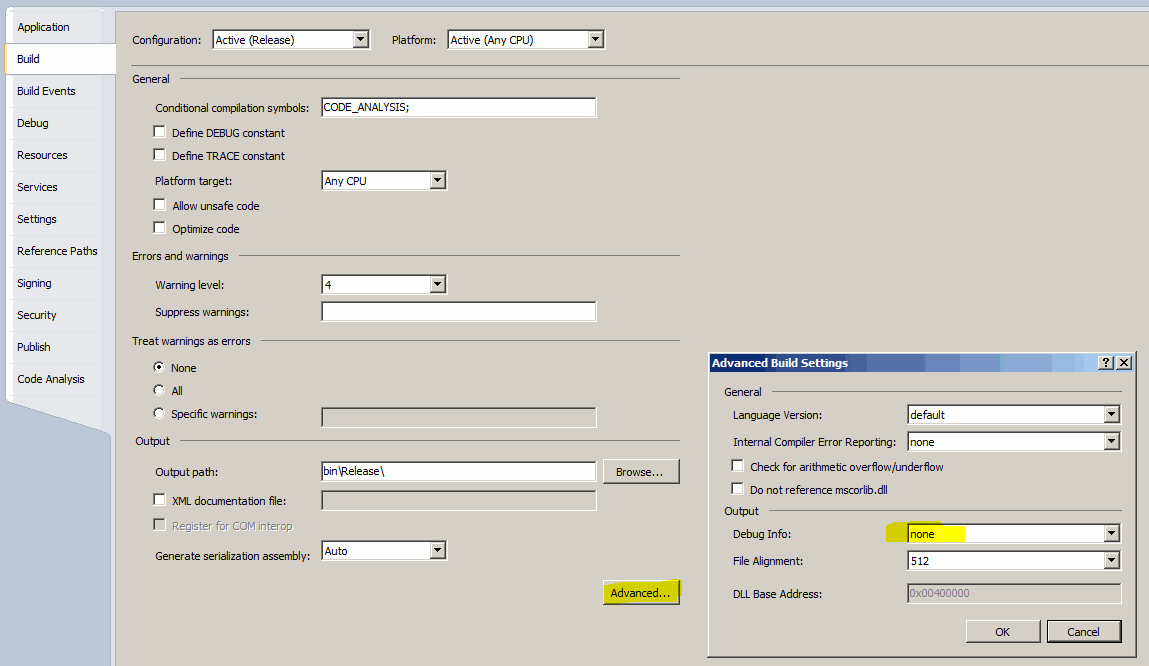Switch to the Build Events tab
The image size is (1149, 666).
46,91
